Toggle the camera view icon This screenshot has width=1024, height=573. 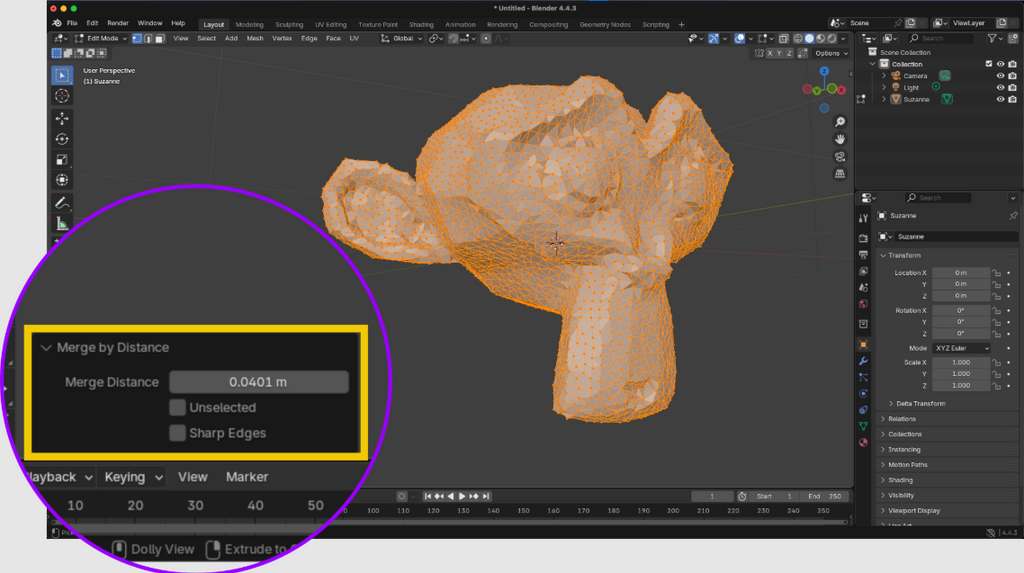[x=840, y=157]
